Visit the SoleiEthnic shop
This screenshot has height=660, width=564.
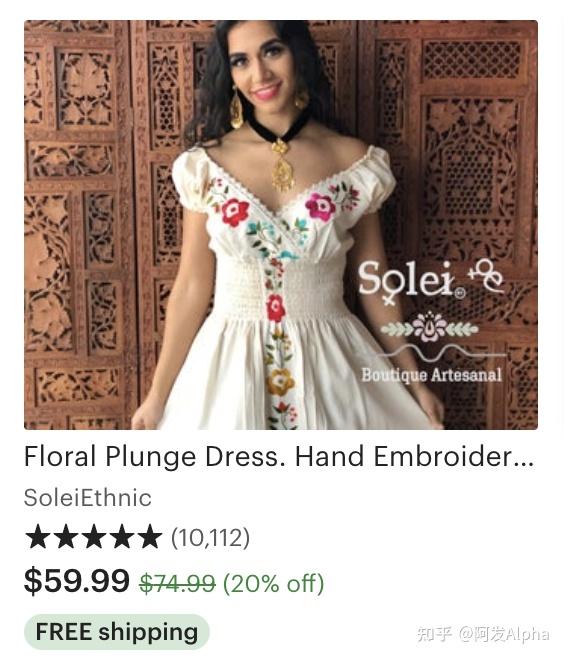tap(88, 498)
